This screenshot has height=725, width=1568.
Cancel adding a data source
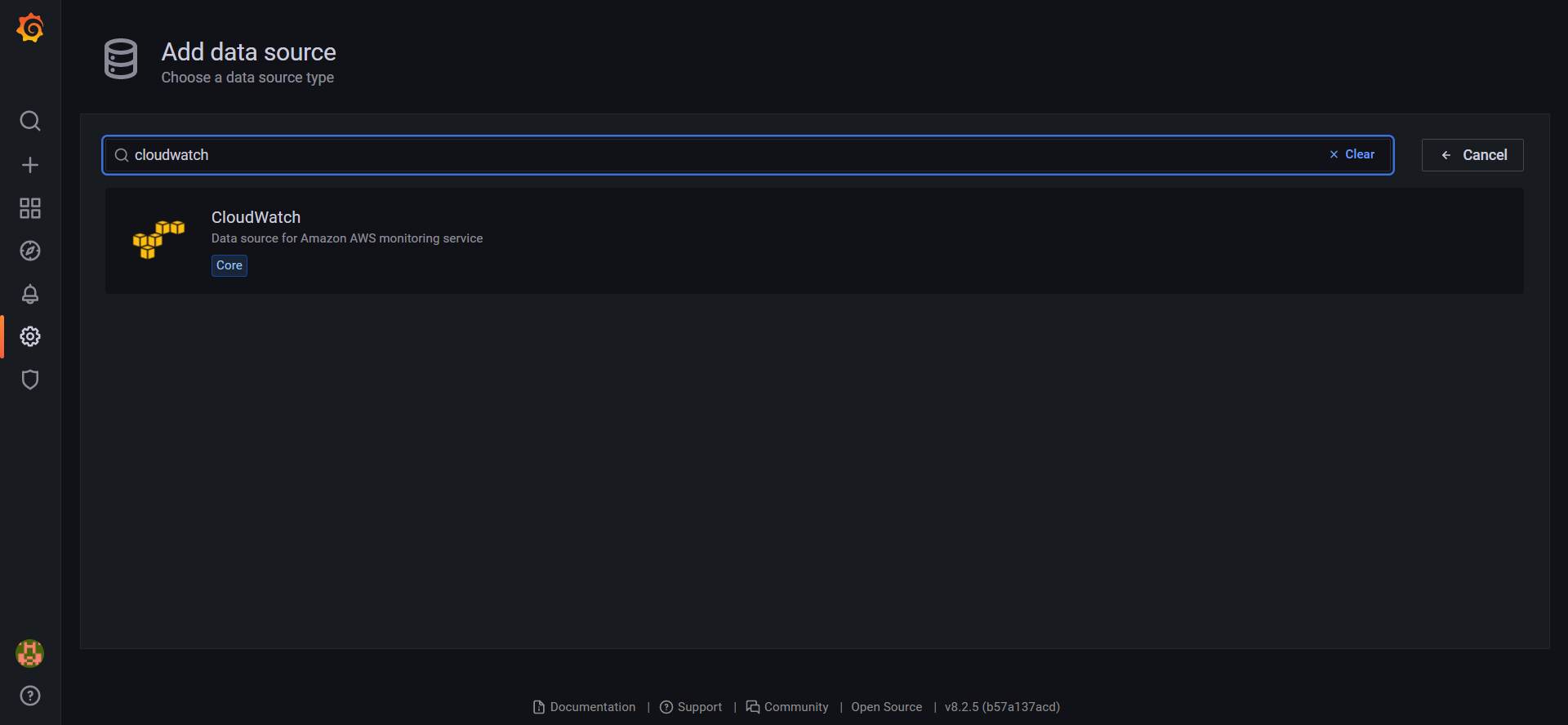coord(1472,155)
